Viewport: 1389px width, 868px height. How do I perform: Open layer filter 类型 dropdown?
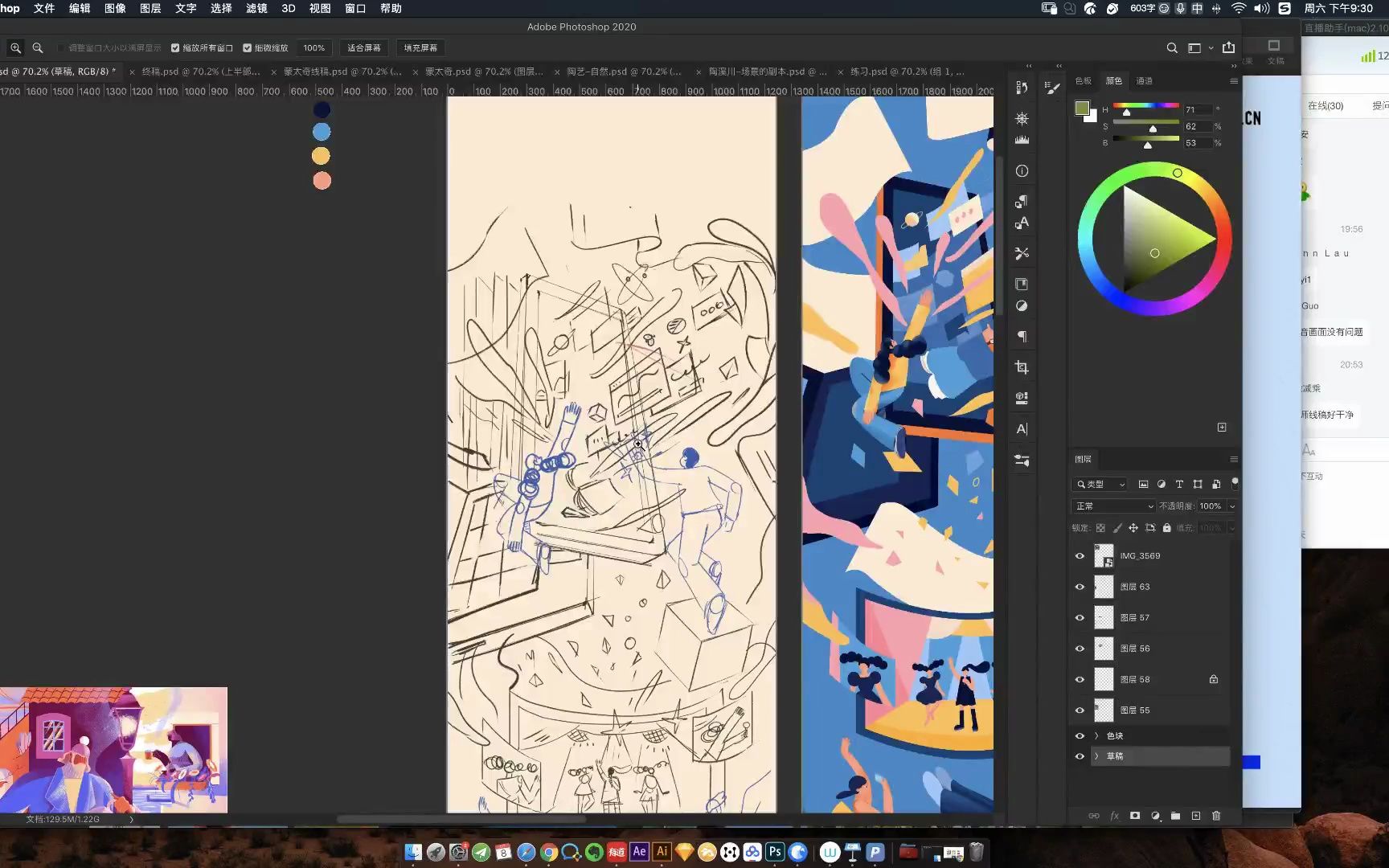pyautogui.click(x=1100, y=485)
